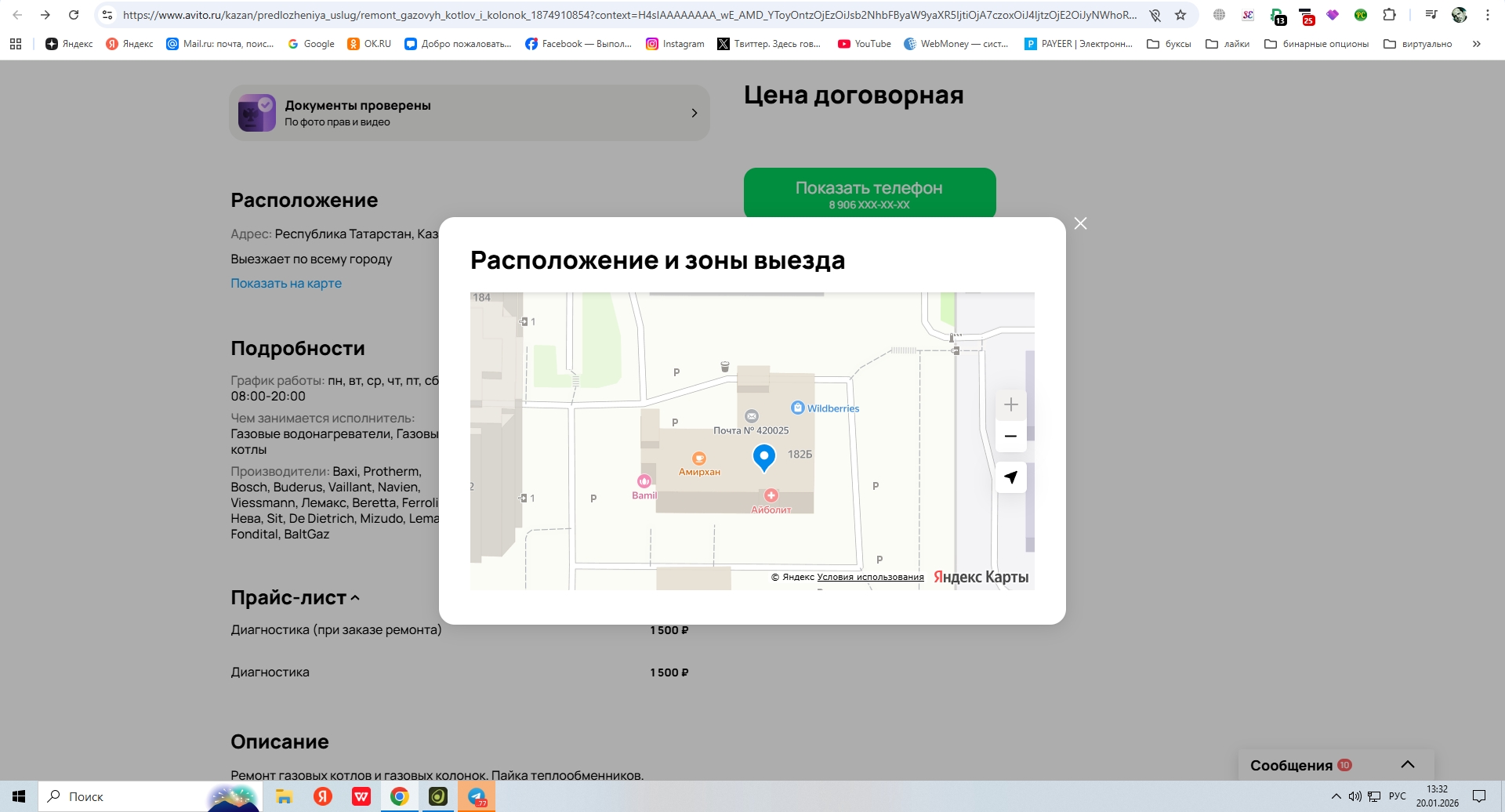Open the Условия использования link
Image resolution: width=1505 pixels, height=812 pixels.
tap(870, 578)
